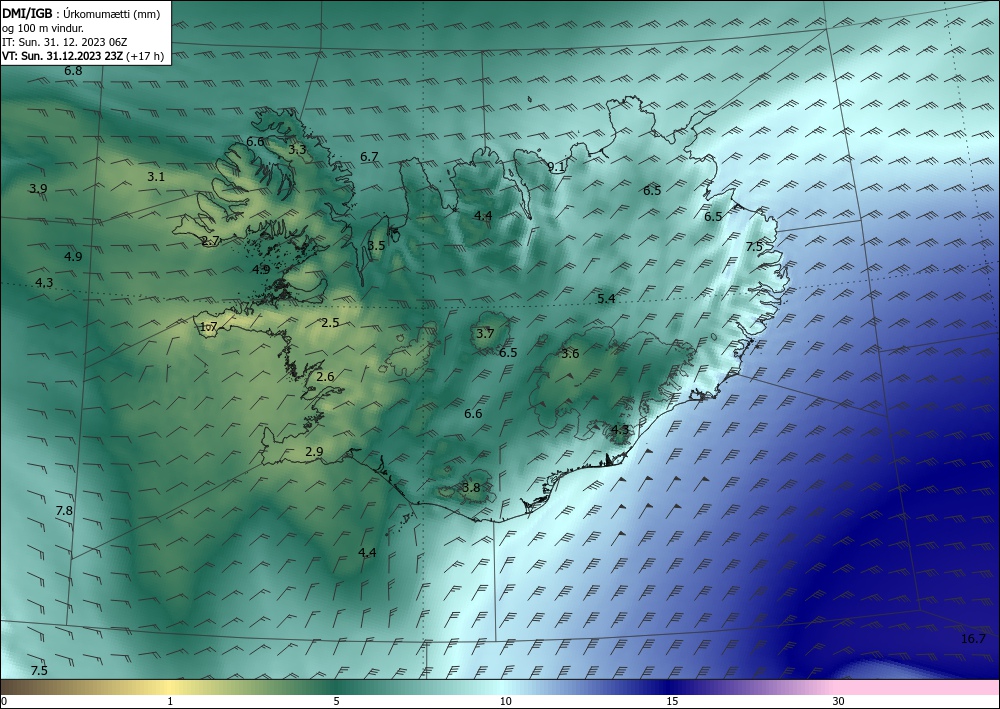Click the "IT: Sun. 31. 12. 2023 06Z" line

64,41
